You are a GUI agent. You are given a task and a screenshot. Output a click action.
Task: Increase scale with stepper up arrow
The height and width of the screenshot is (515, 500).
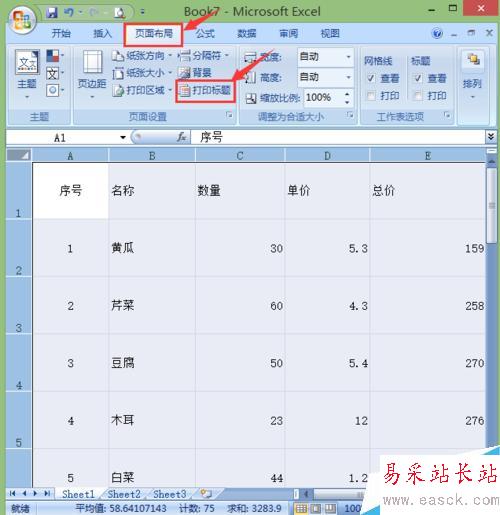pyautogui.click(x=347, y=94)
